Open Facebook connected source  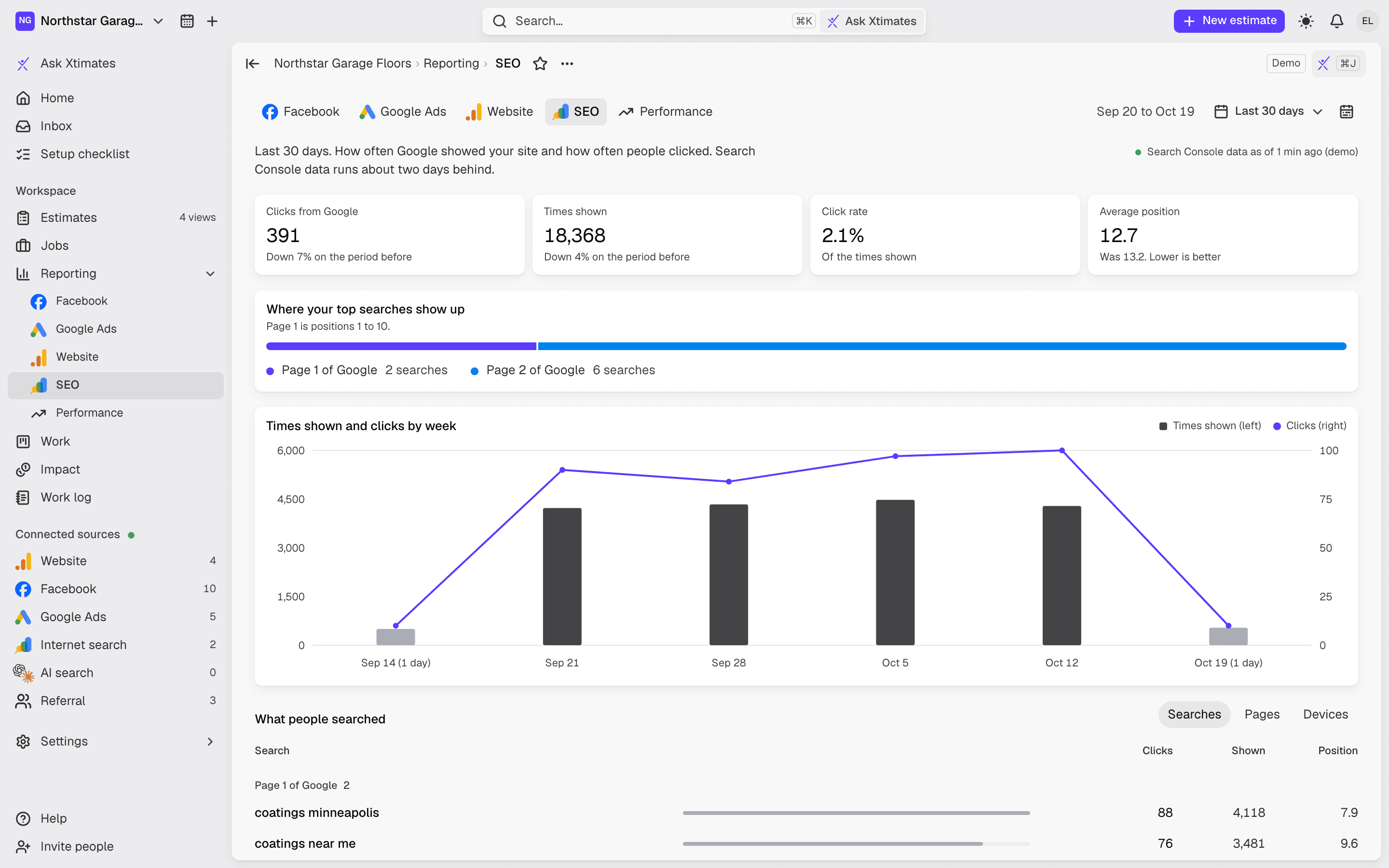(115, 590)
